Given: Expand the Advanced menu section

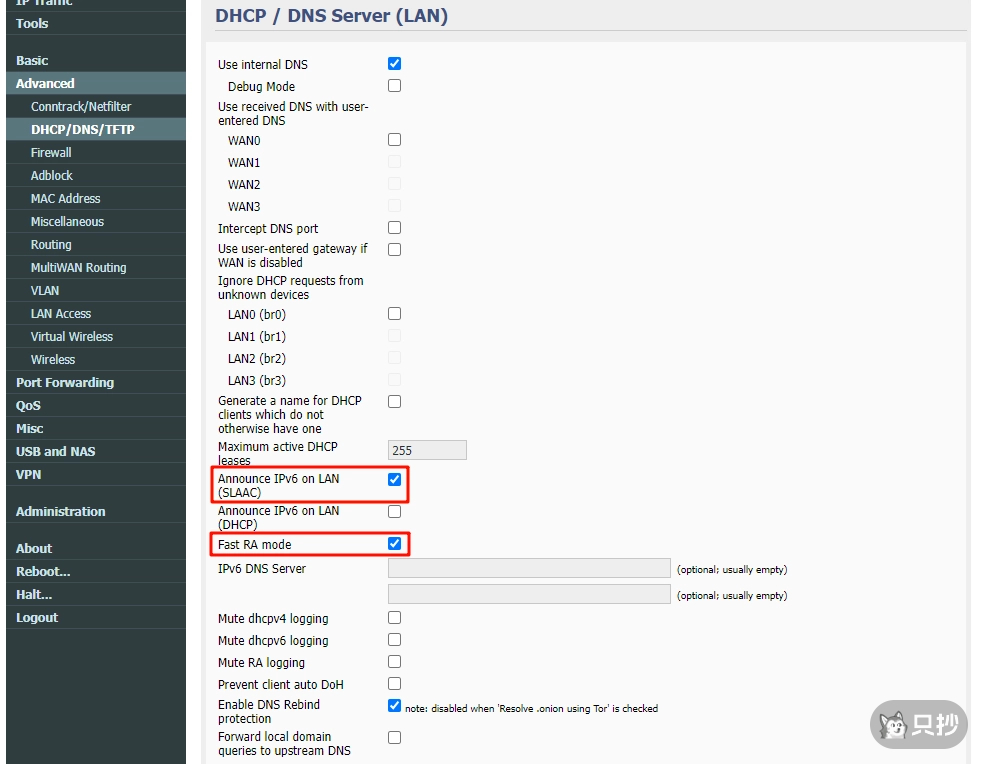Looking at the screenshot, I should click(x=45, y=84).
